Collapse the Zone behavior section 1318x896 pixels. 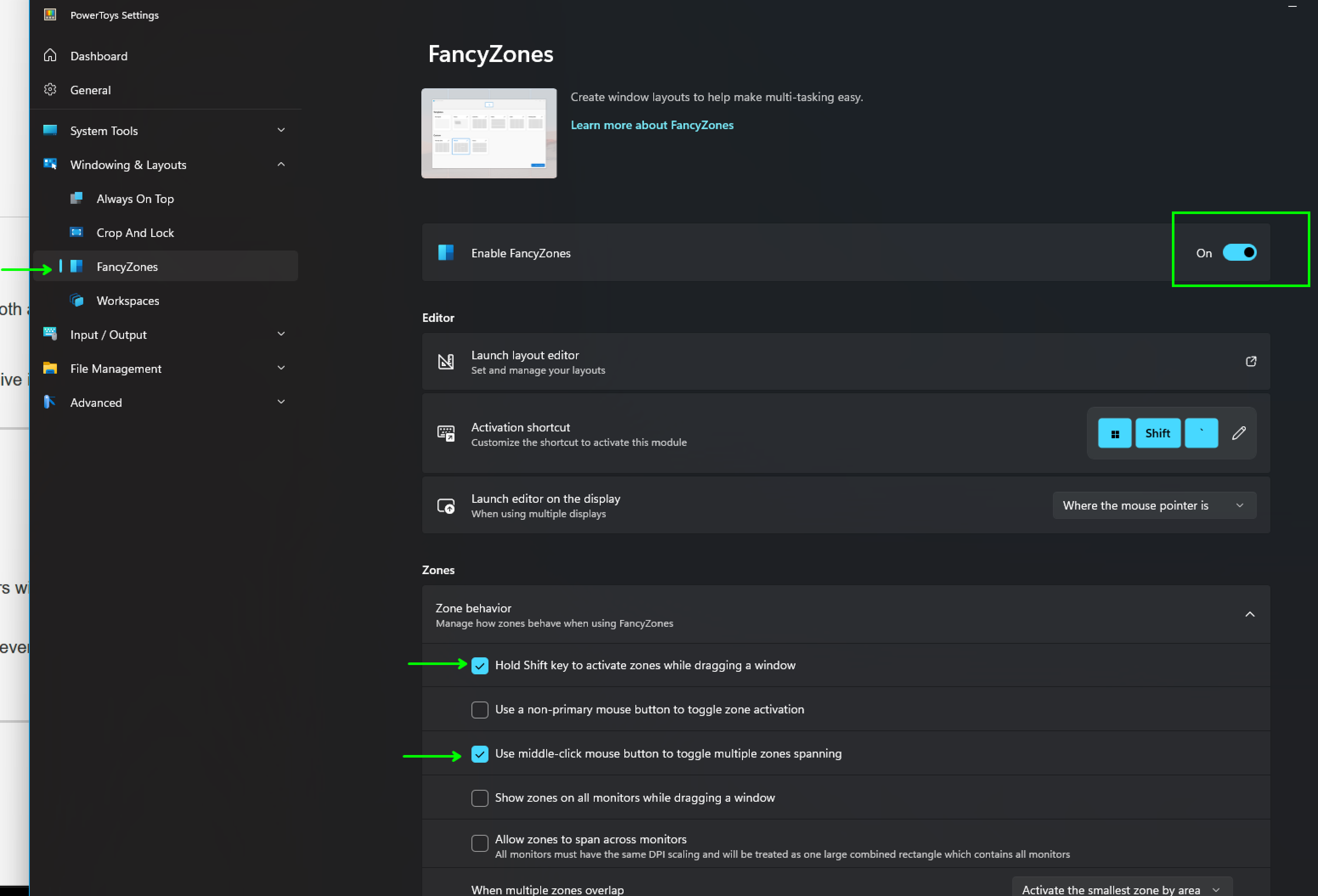[x=1249, y=614]
